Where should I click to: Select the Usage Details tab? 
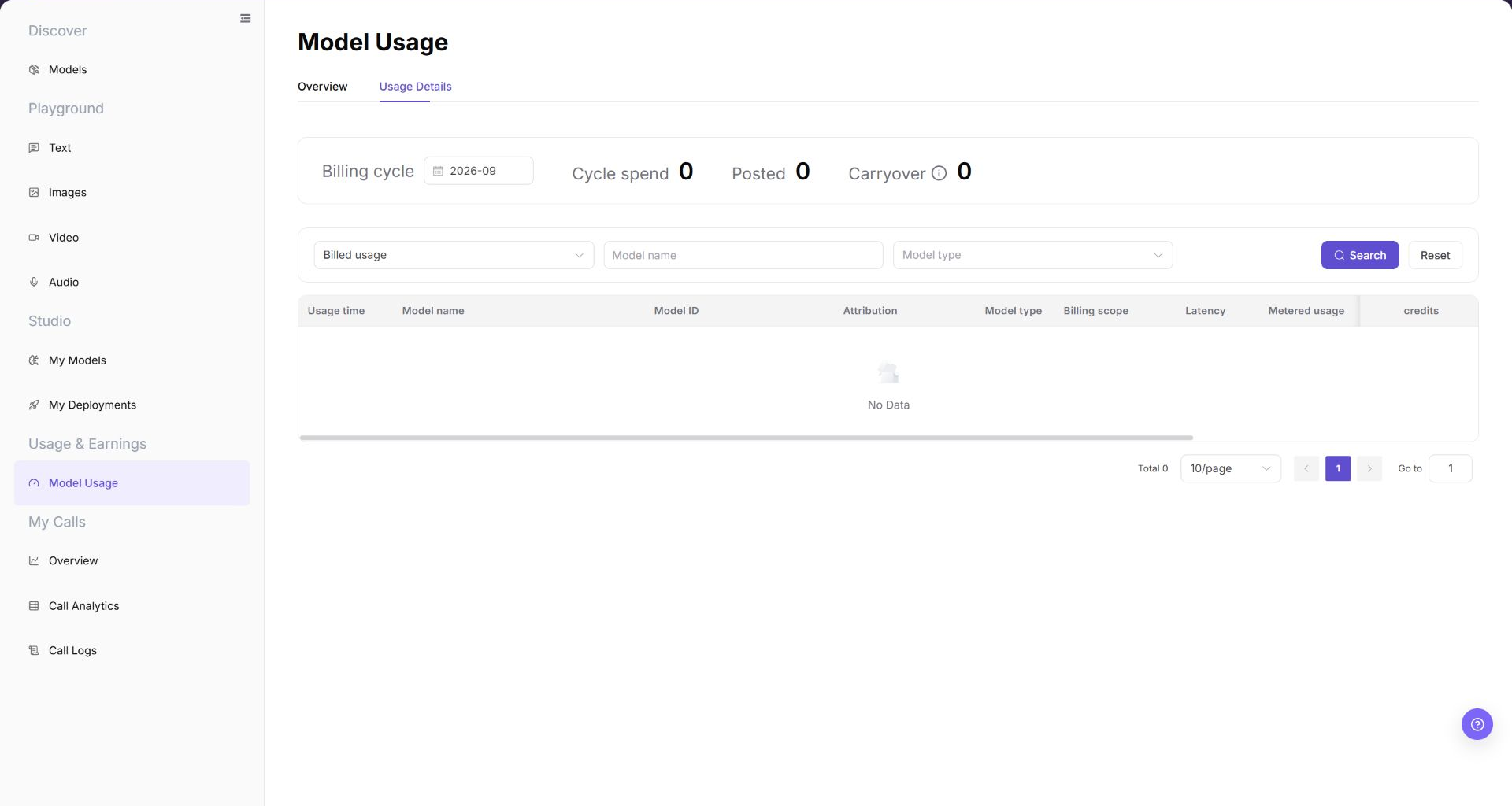coord(415,87)
